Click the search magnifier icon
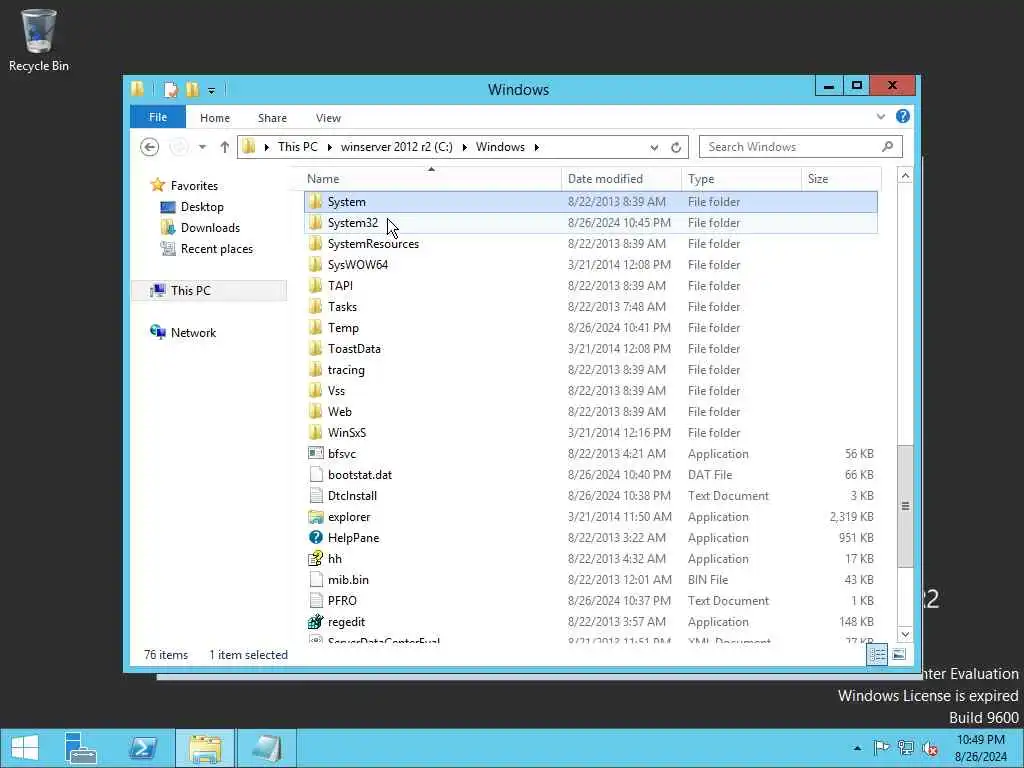This screenshot has width=1024, height=768. [x=888, y=146]
